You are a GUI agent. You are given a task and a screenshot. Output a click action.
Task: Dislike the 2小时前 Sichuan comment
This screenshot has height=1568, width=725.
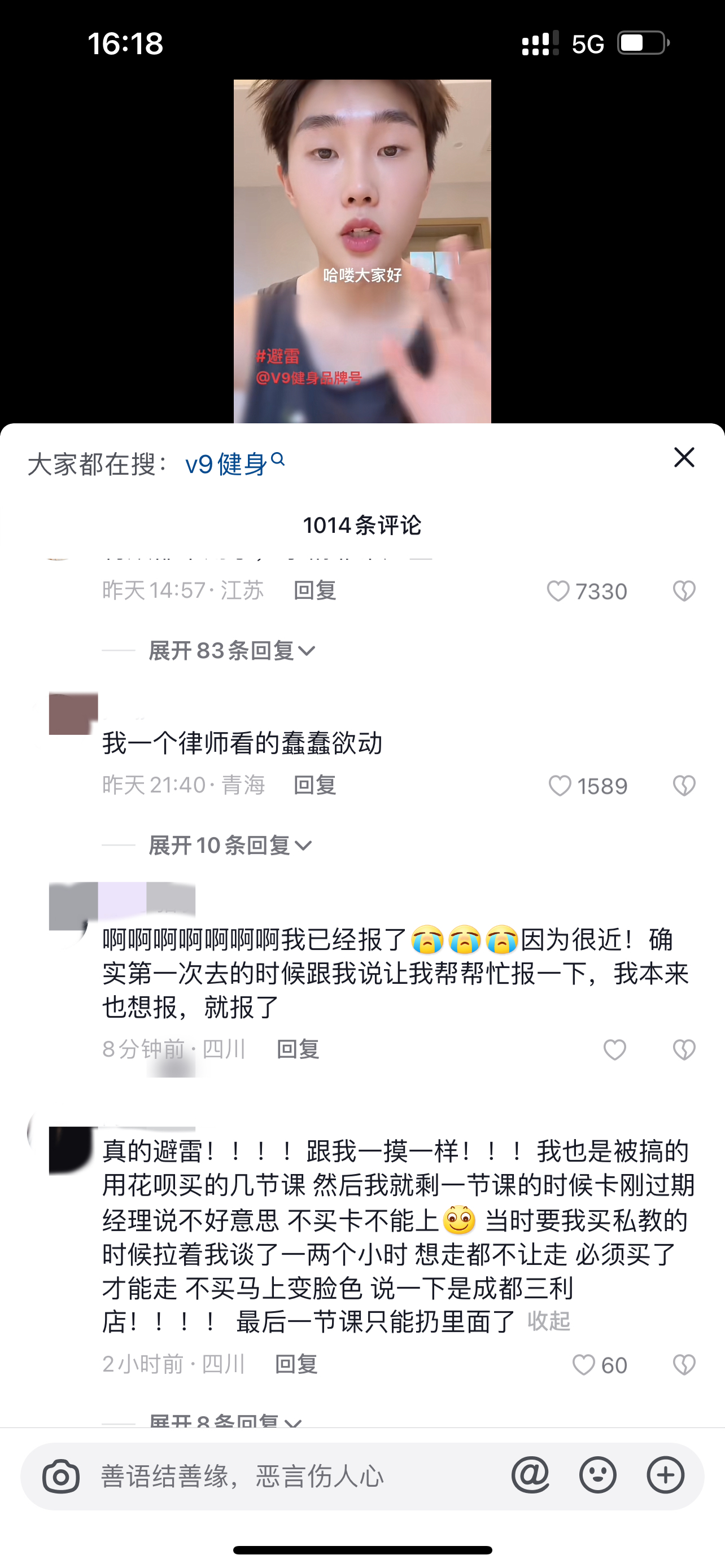tap(684, 1365)
